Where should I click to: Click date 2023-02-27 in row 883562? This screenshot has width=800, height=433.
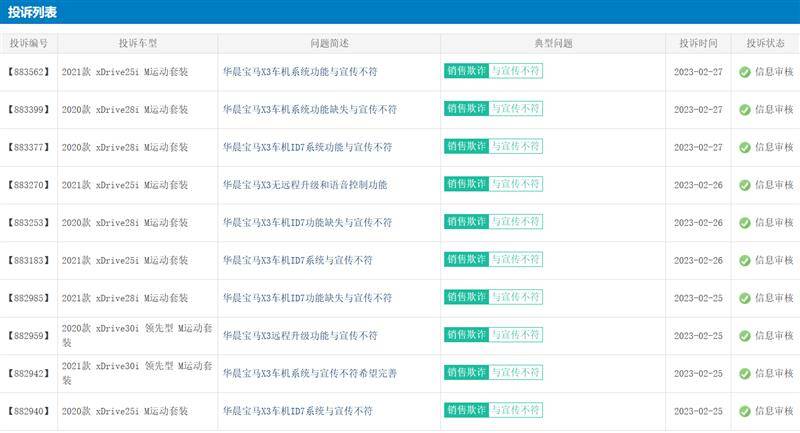698,72
